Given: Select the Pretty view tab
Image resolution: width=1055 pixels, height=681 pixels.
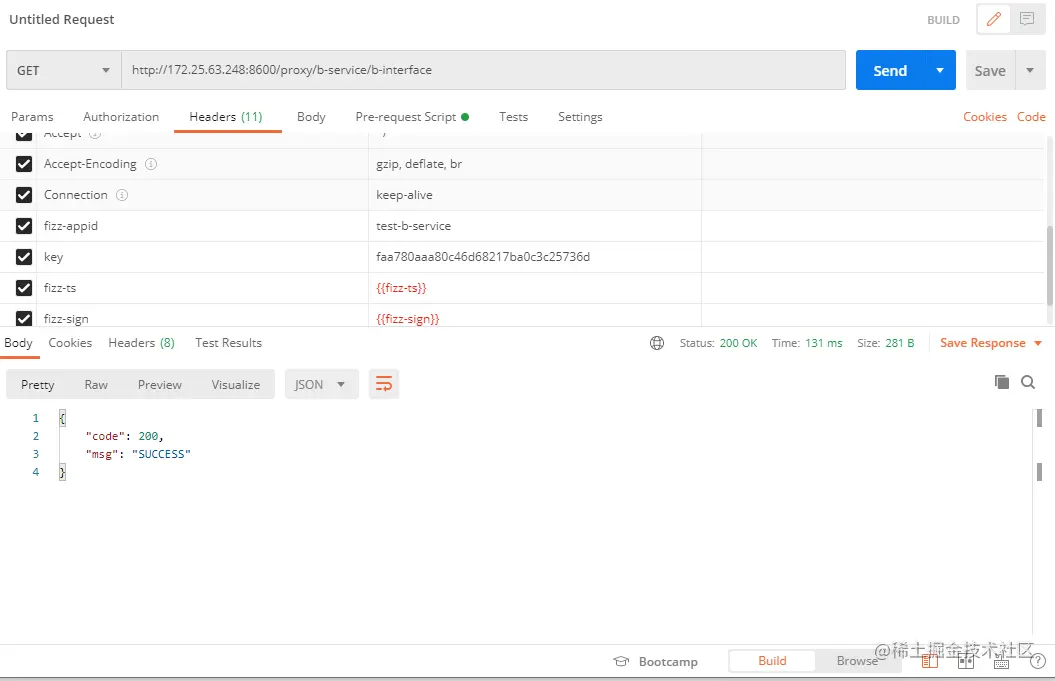Looking at the screenshot, I should (x=37, y=384).
